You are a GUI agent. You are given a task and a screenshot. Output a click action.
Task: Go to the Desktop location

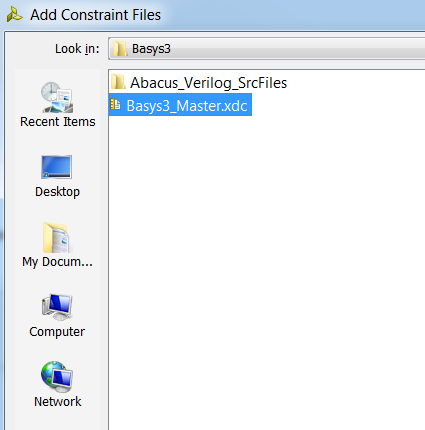(x=57, y=177)
